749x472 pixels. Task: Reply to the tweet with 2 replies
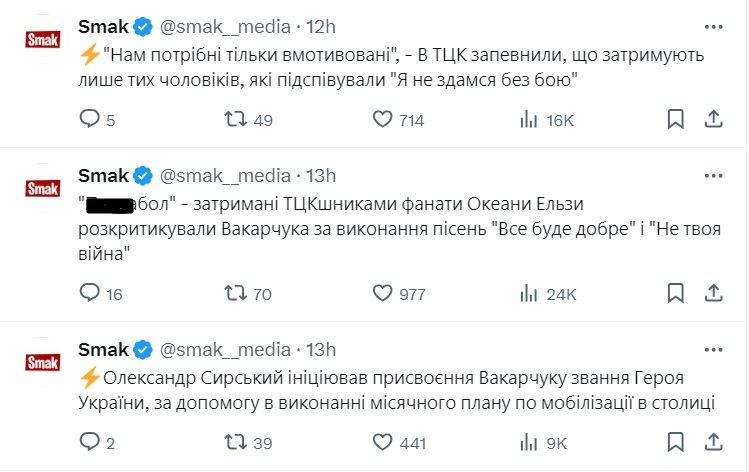(90, 443)
